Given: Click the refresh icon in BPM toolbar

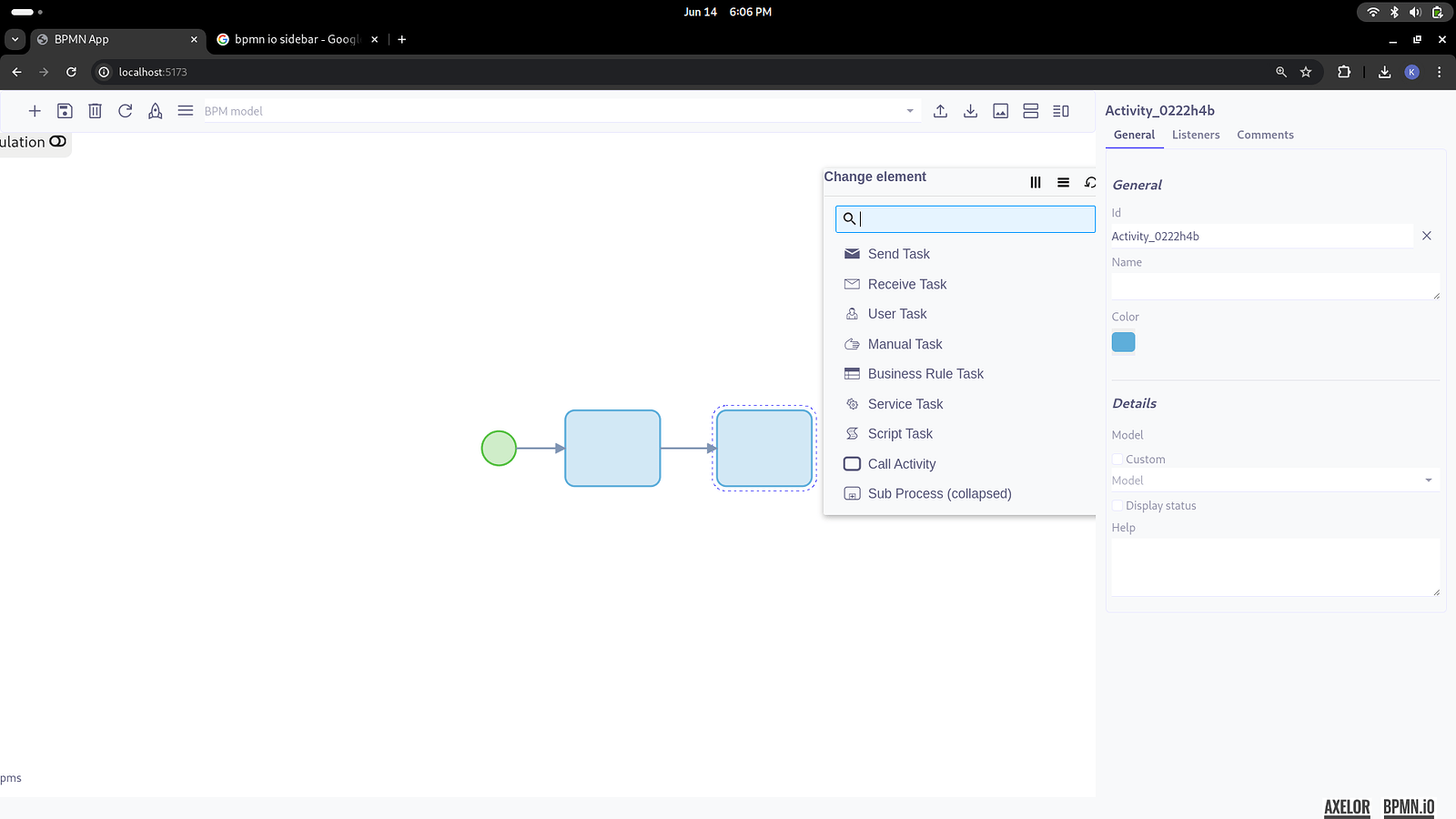Looking at the screenshot, I should pos(126,111).
